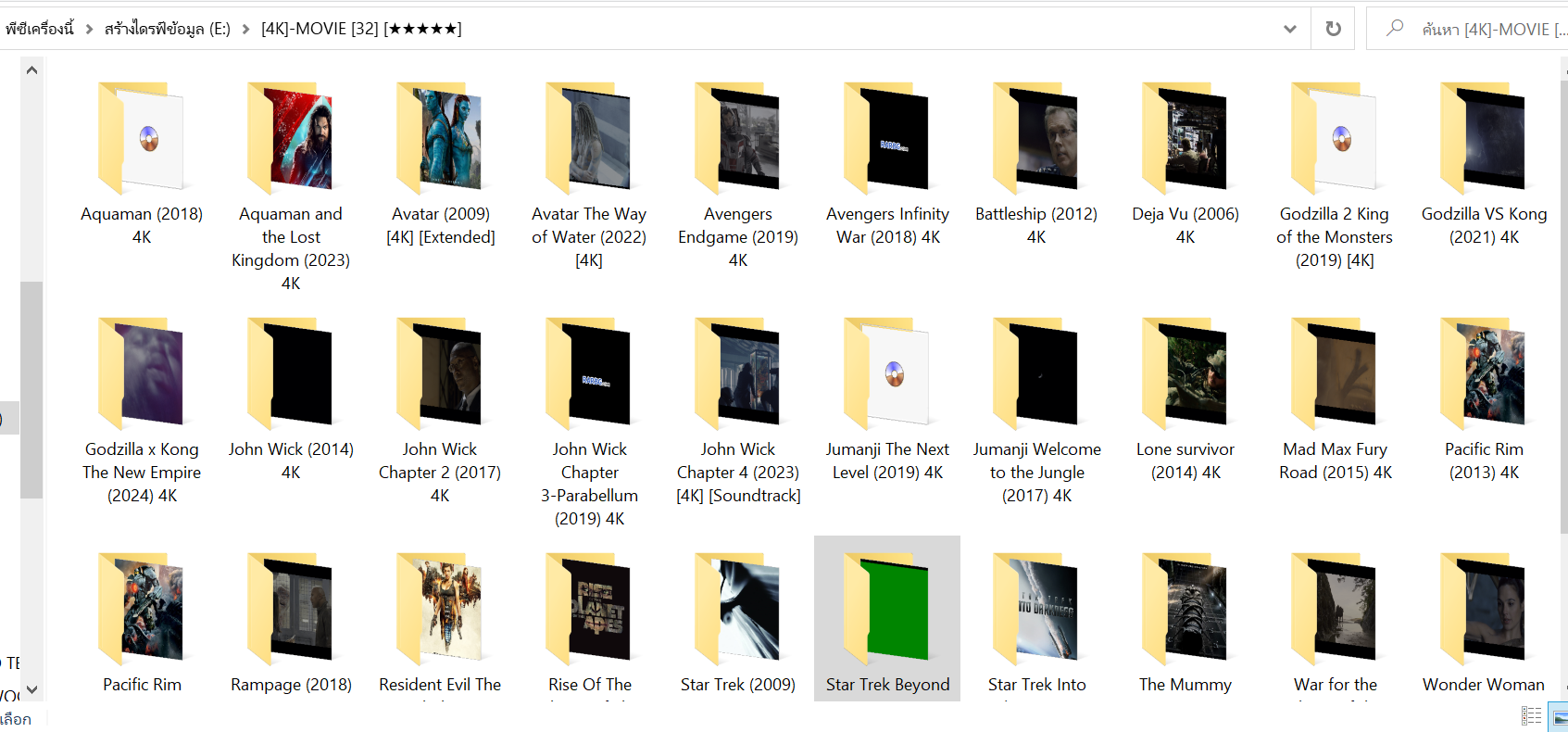Click the Lone survivor (2014) 4K label

tap(1185, 461)
